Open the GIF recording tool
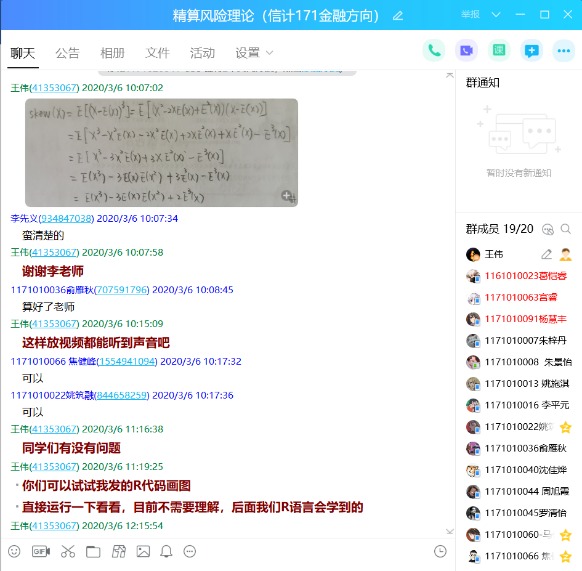Screen dimensions: 582x571 coord(41,551)
